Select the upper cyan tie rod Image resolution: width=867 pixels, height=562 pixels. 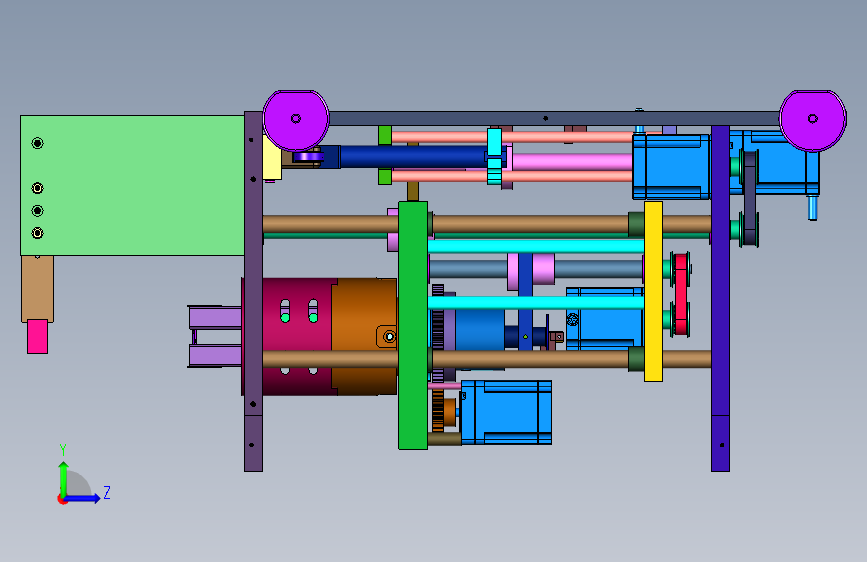click(x=536, y=246)
